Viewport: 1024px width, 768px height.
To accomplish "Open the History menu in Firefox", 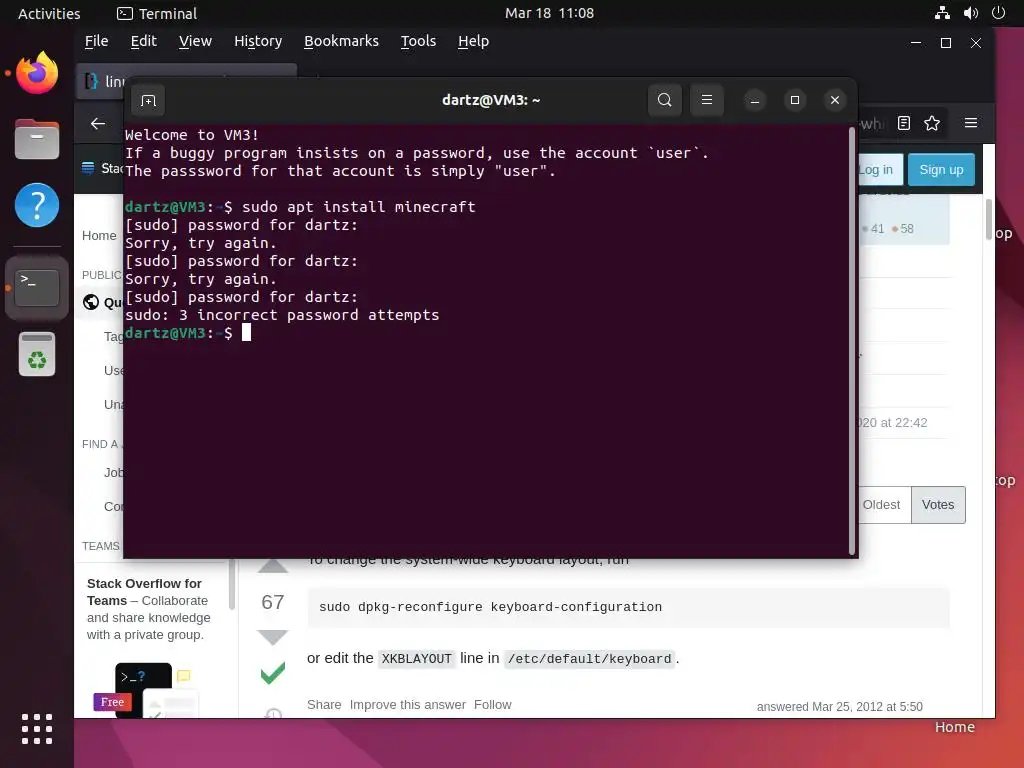I will pos(258,41).
